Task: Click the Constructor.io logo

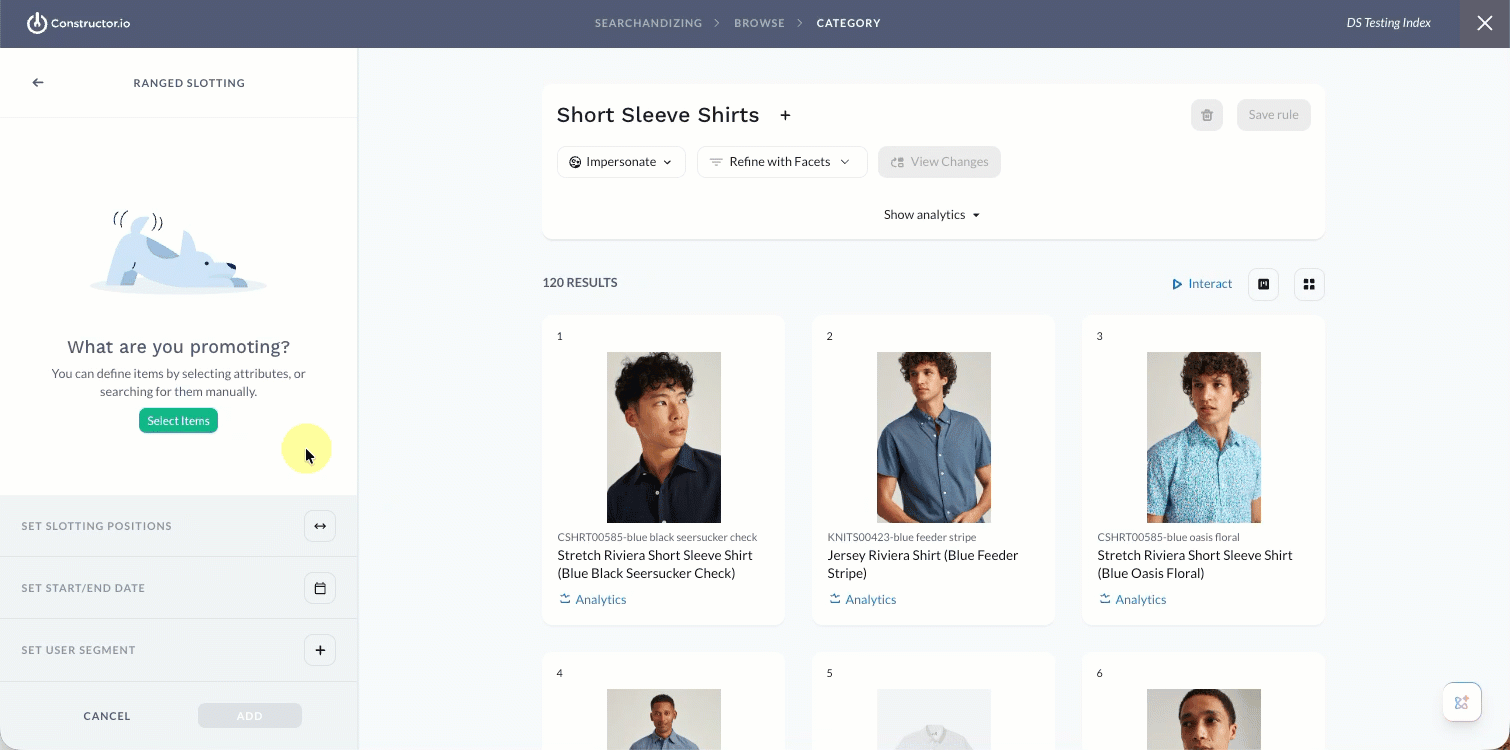Action: coord(78,23)
